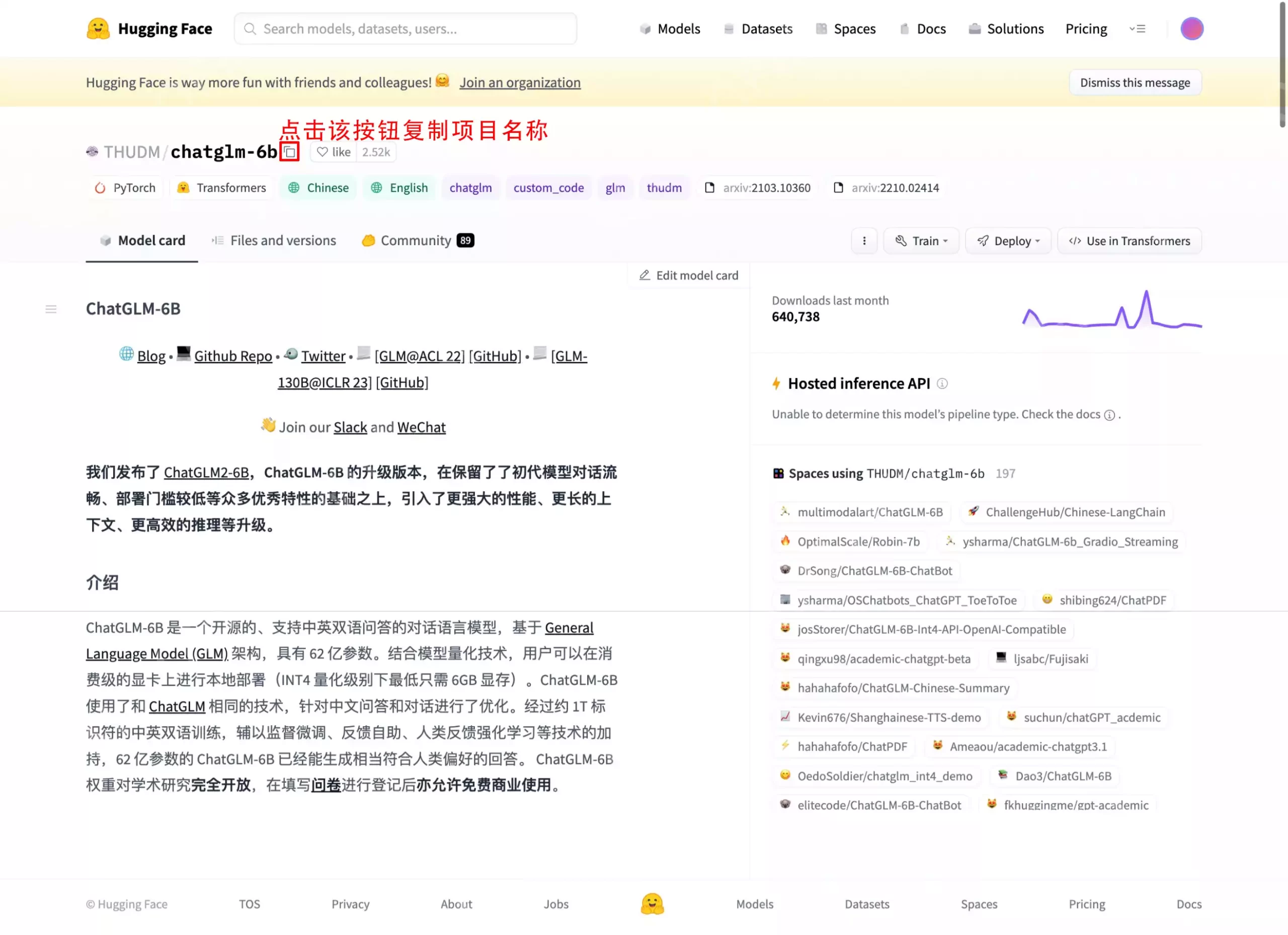This screenshot has height=935, width=1288.
Task: Click the three-dot more options icon
Action: tap(864, 240)
